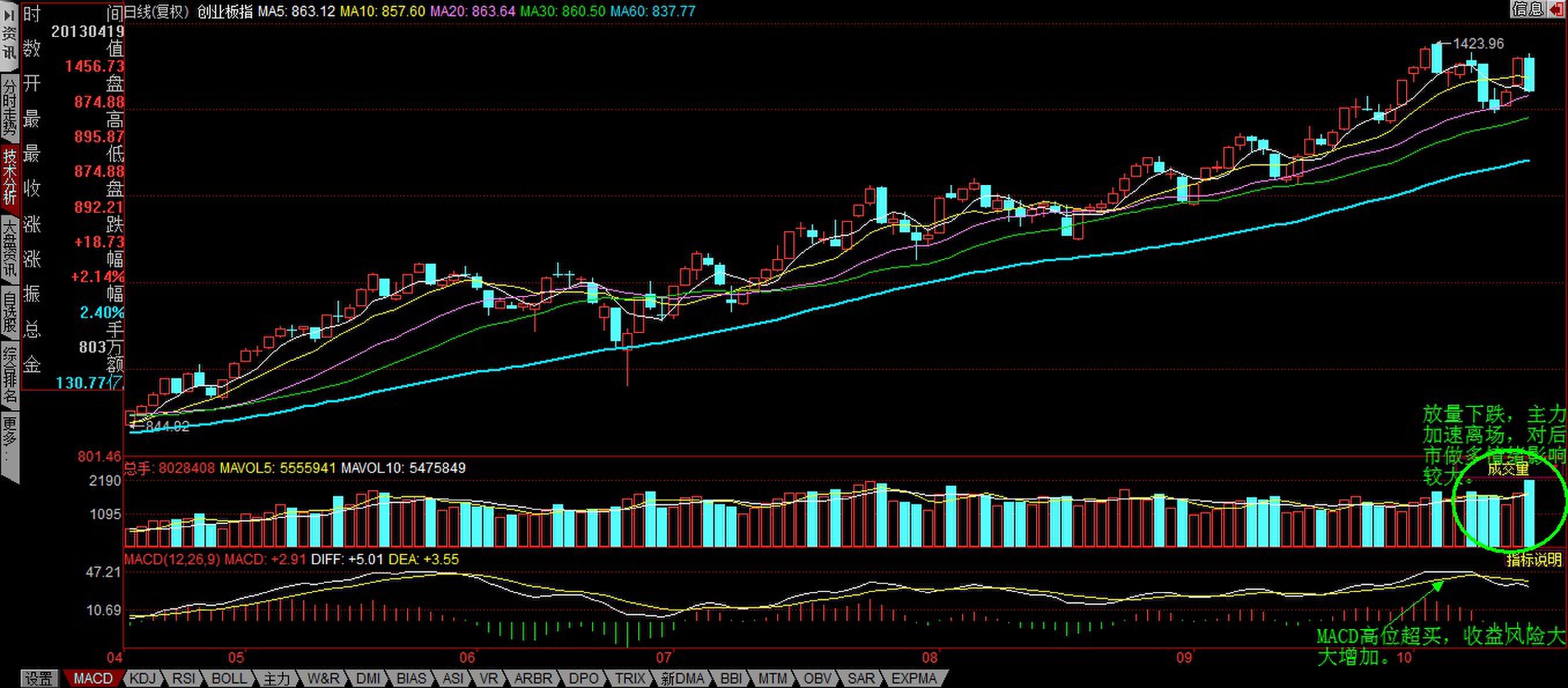Click the 801.46 price axis value
The width and height of the screenshot is (1568, 688).
pos(99,456)
